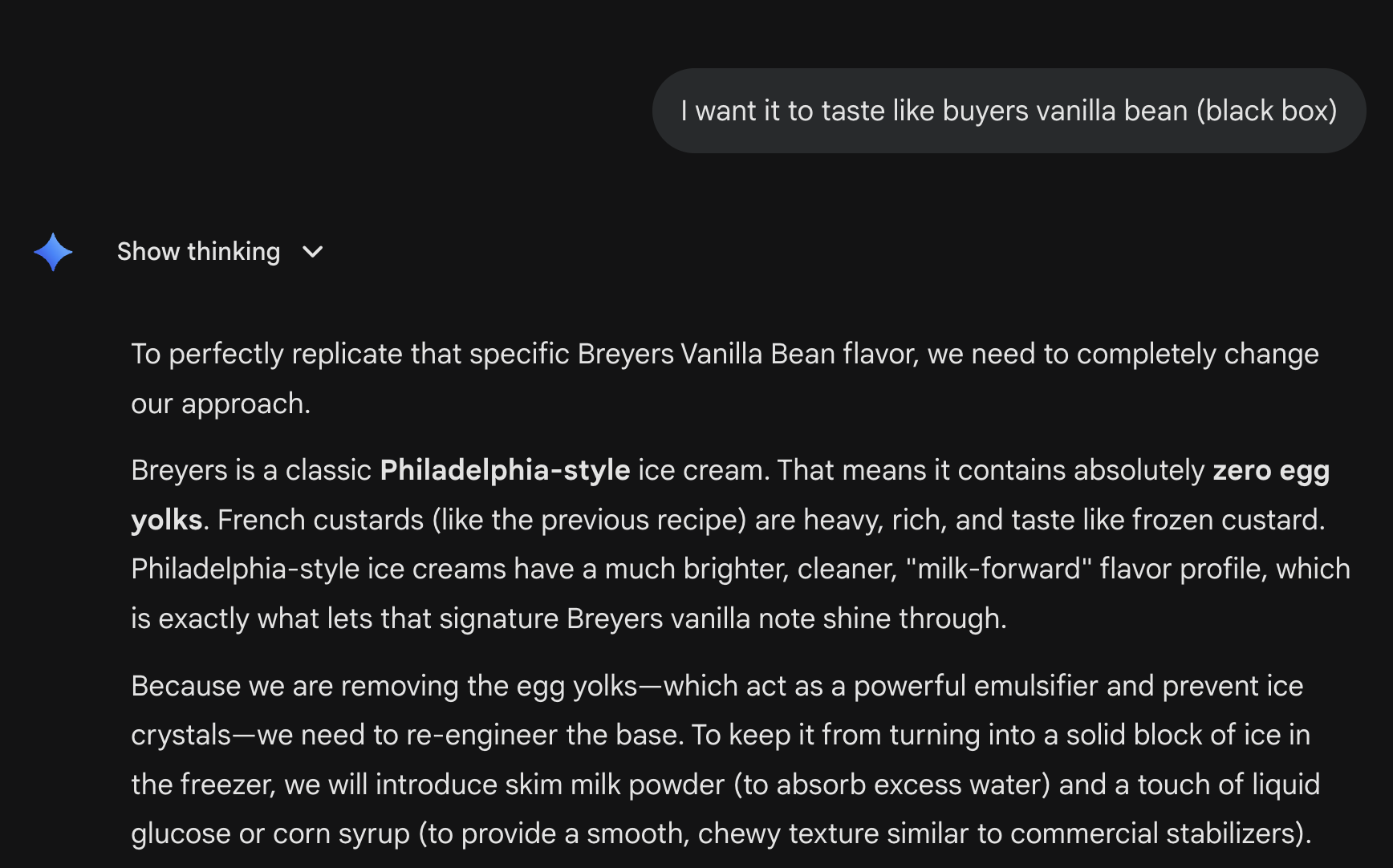Image resolution: width=1393 pixels, height=868 pixels.
Task: Click the paragraph starting "To perfectly replicate"
Action: point(722,355)
